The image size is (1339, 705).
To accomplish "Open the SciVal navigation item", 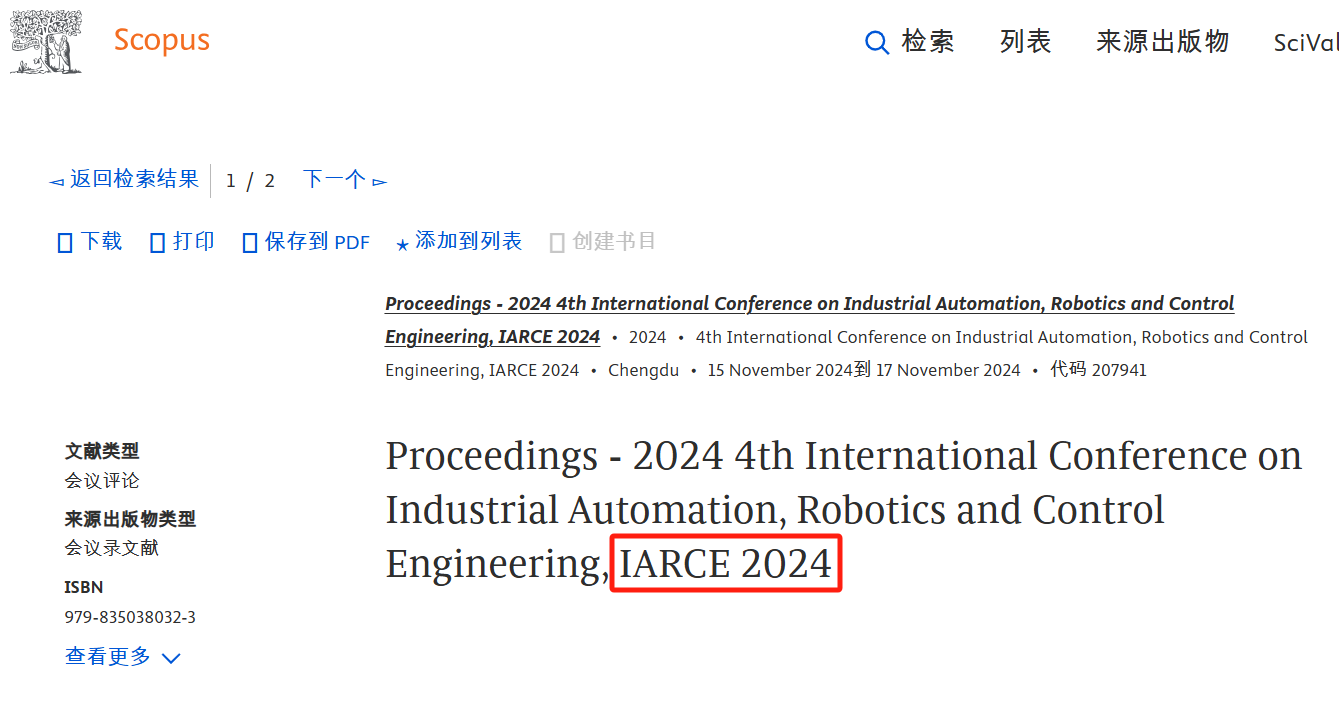I will (x=1305, y=43).
